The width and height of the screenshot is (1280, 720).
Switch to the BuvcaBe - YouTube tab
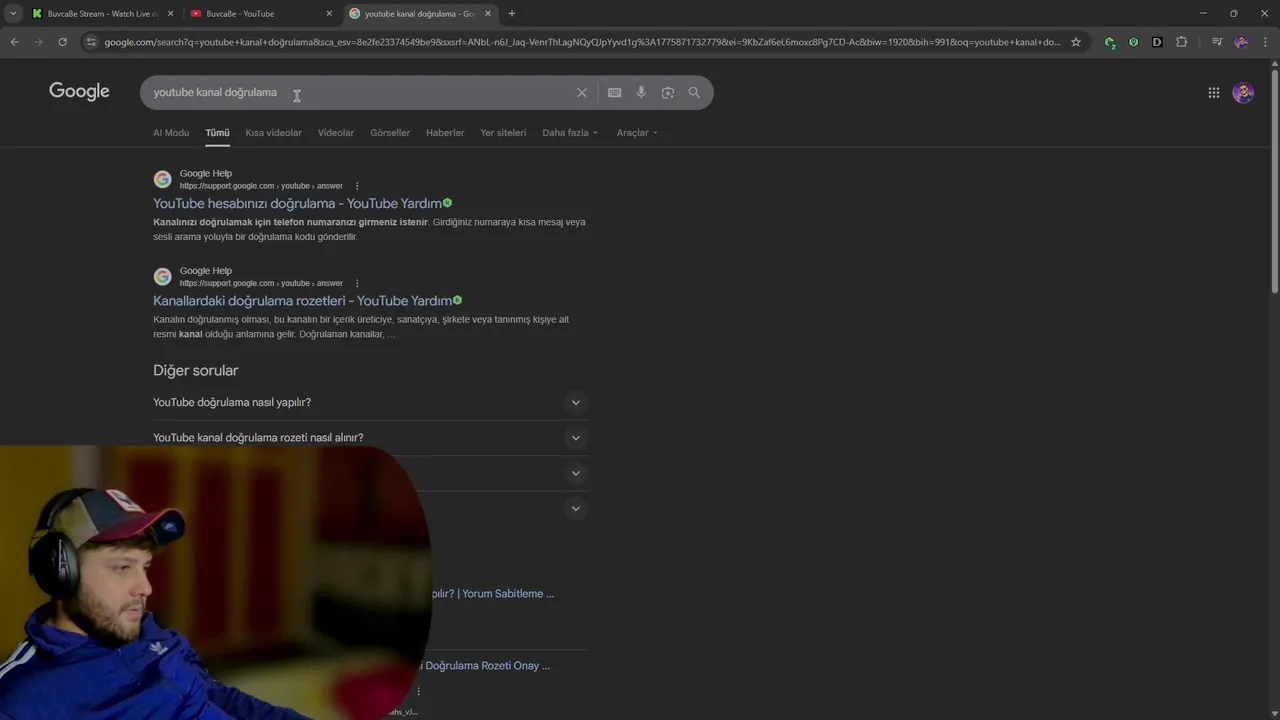[260, 14]
